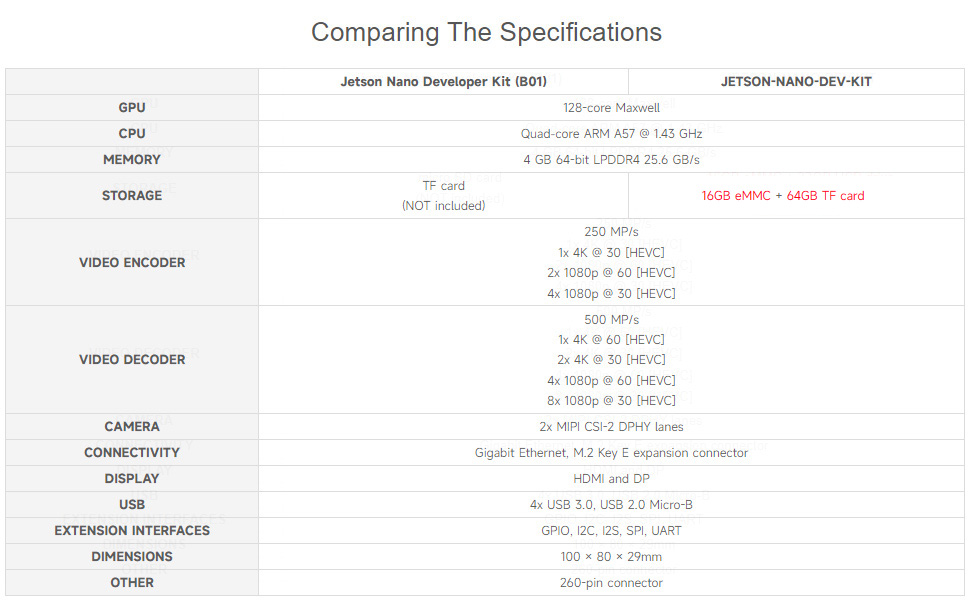Click the '4x USB 3.0, USB 2.0 Micro-B' cell

pos(611,505)
